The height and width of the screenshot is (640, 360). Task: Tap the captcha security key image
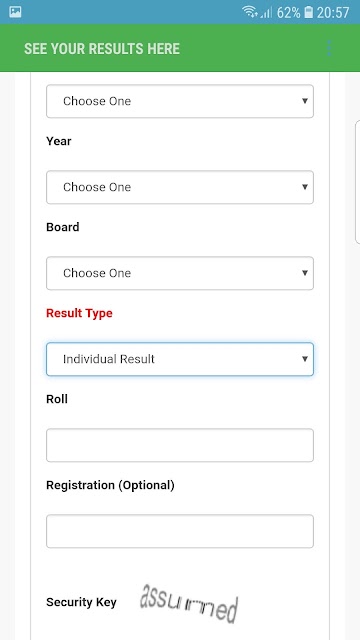click(x=189, y=602)
